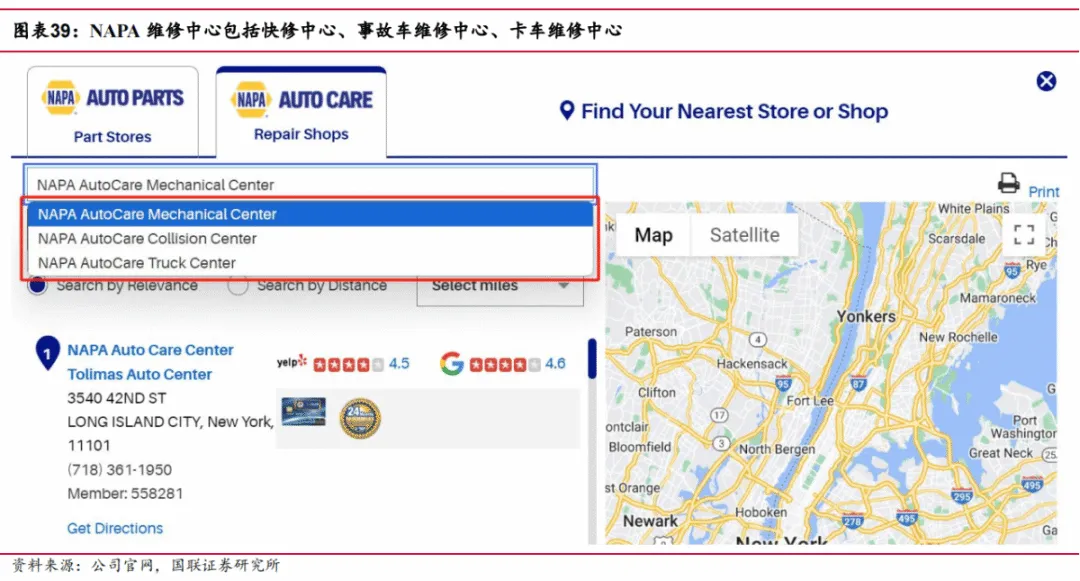Open the NAPA Auto Care Center link
This screenshot has height=581, width=1080.
coord(150,350)
